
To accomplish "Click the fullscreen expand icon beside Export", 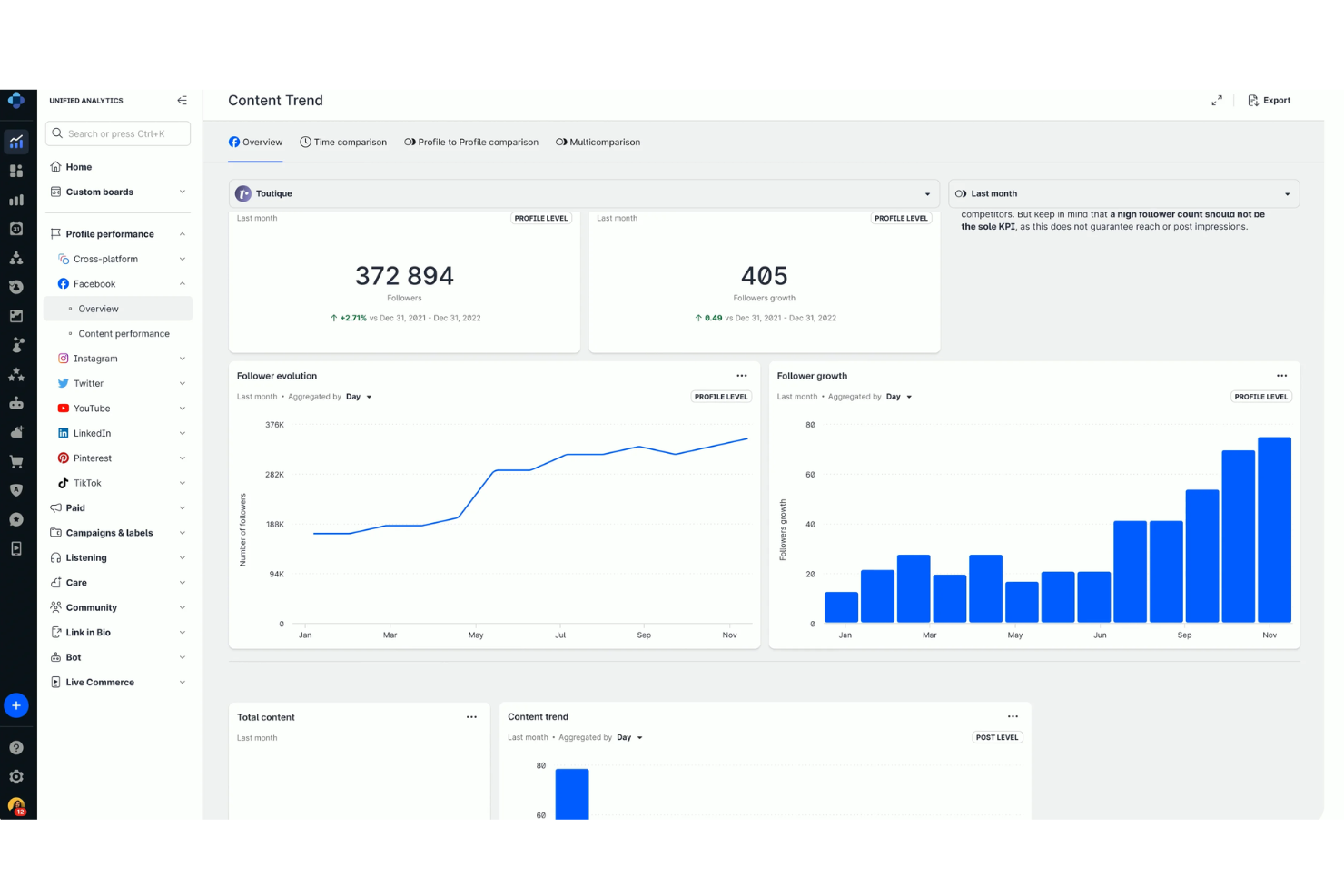I will click(1217, 101).
